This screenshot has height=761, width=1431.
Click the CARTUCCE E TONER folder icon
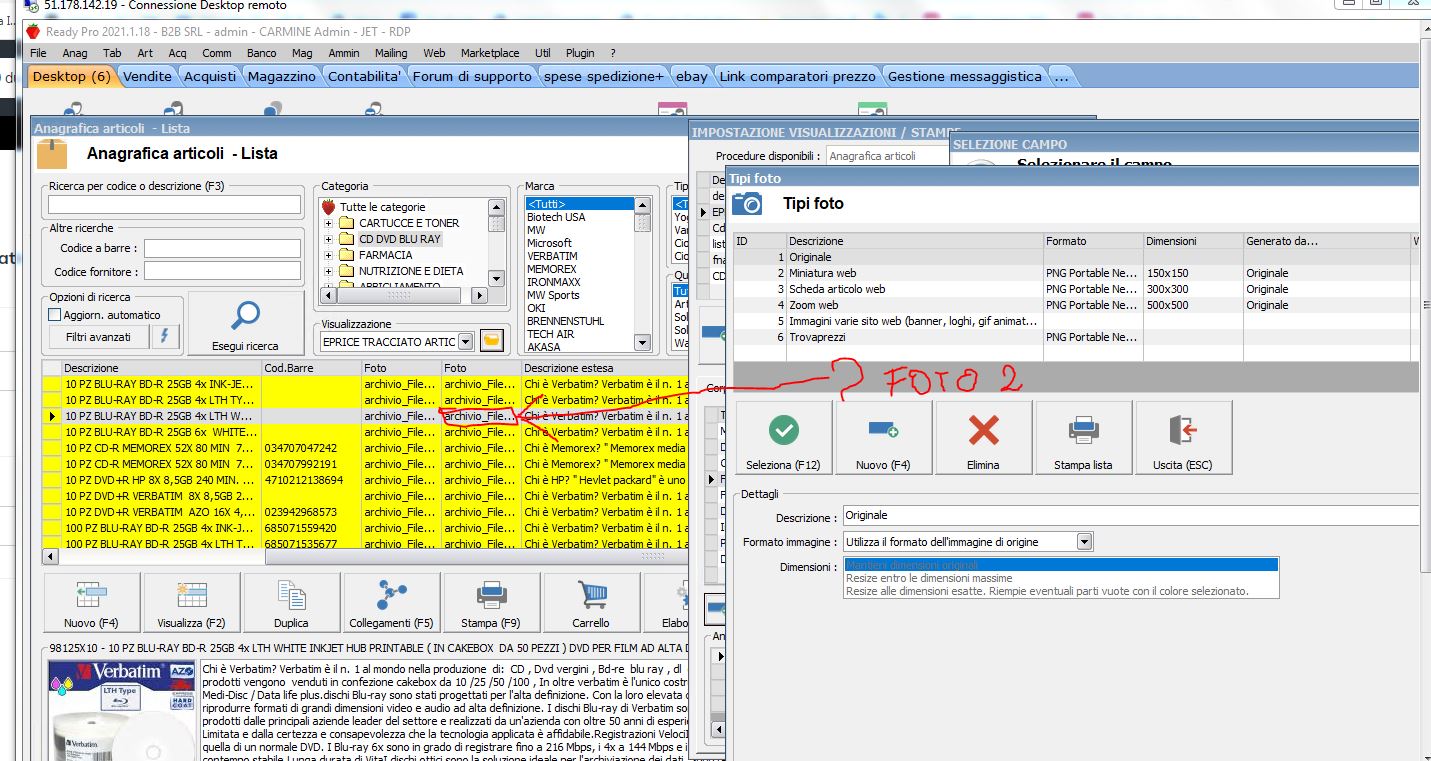click(x=346, y=223)
